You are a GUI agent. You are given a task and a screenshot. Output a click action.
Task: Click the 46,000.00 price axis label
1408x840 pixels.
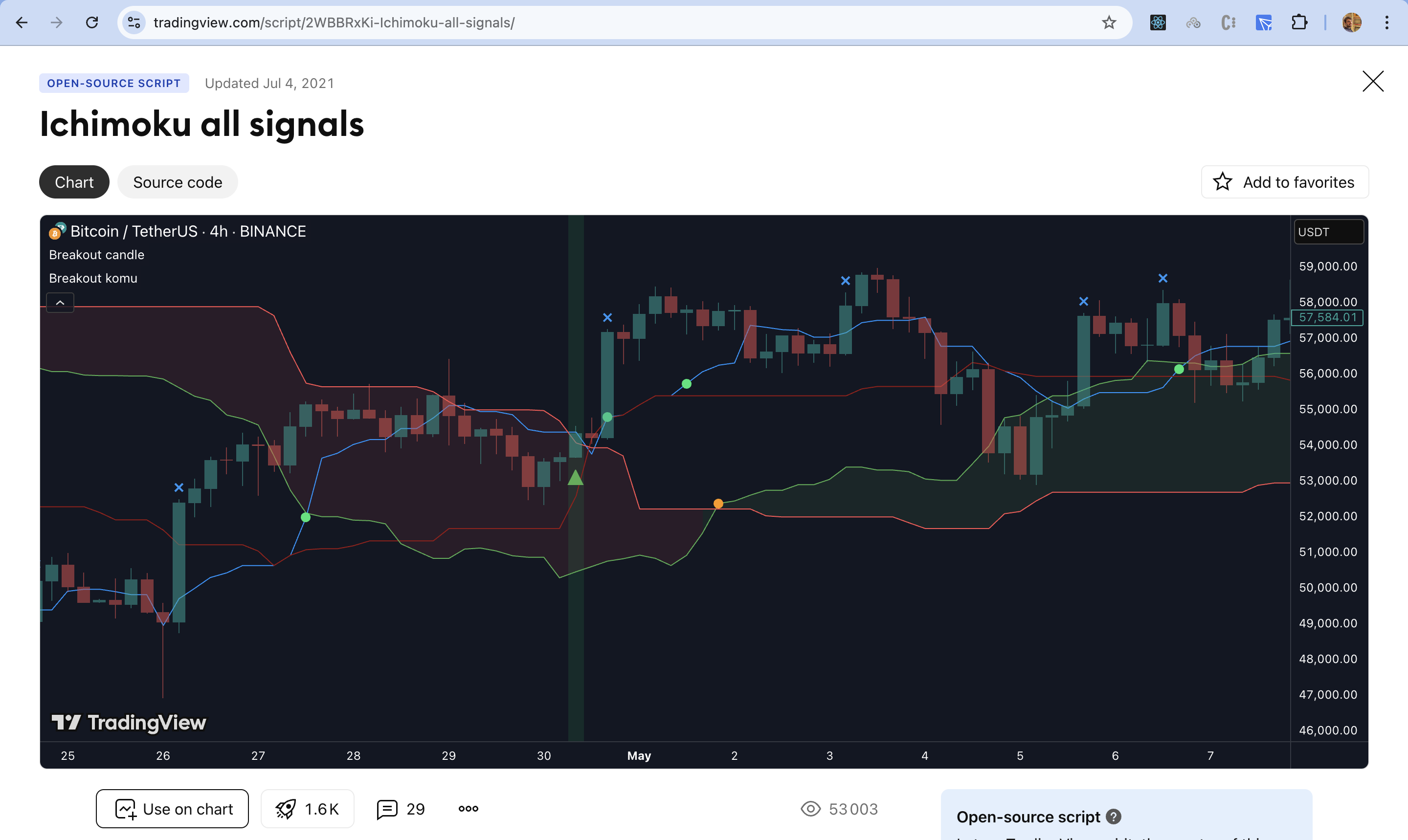click(x=1328, y=730)
